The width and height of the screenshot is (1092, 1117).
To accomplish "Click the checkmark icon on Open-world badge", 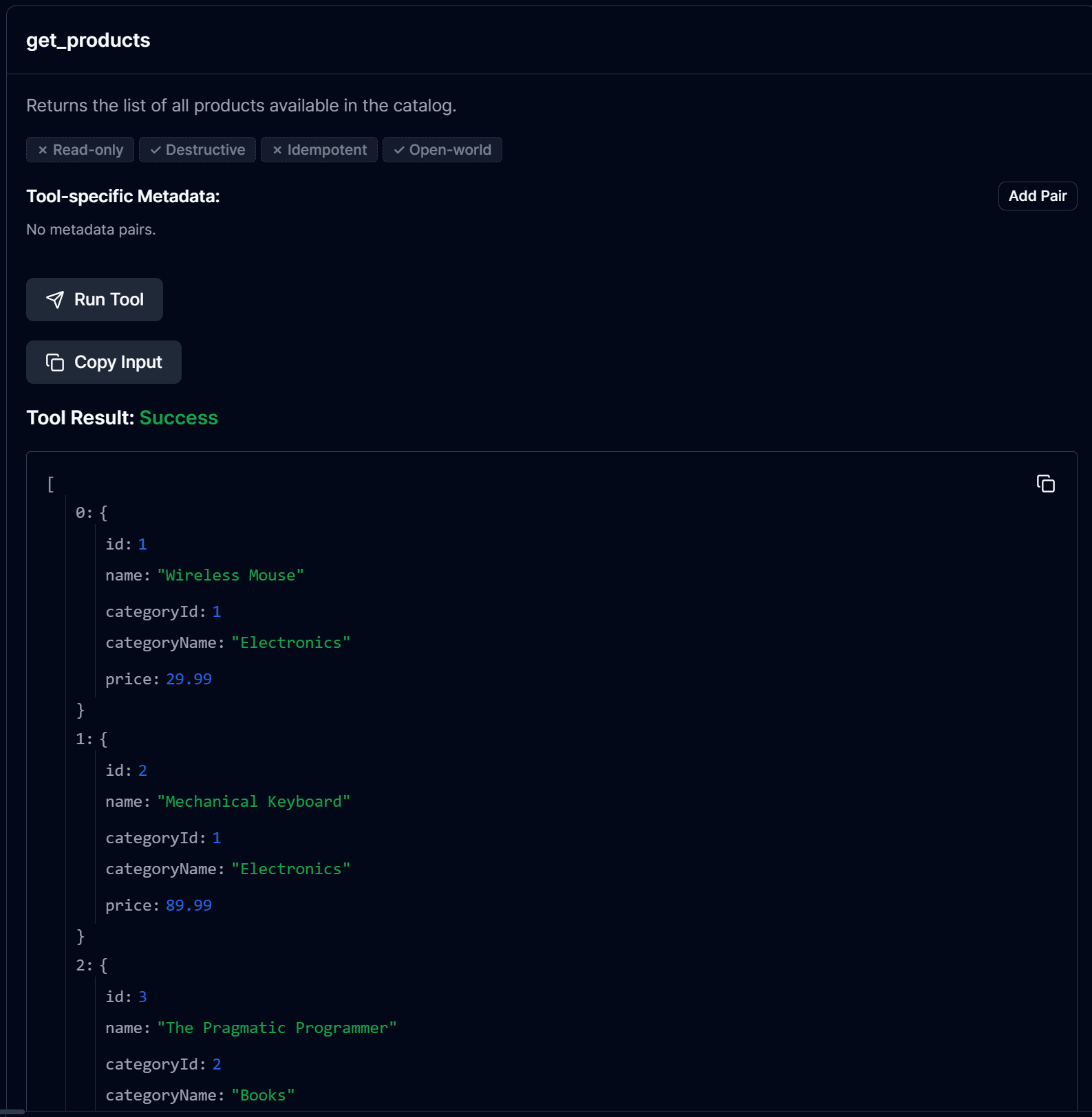I will 399,150.
